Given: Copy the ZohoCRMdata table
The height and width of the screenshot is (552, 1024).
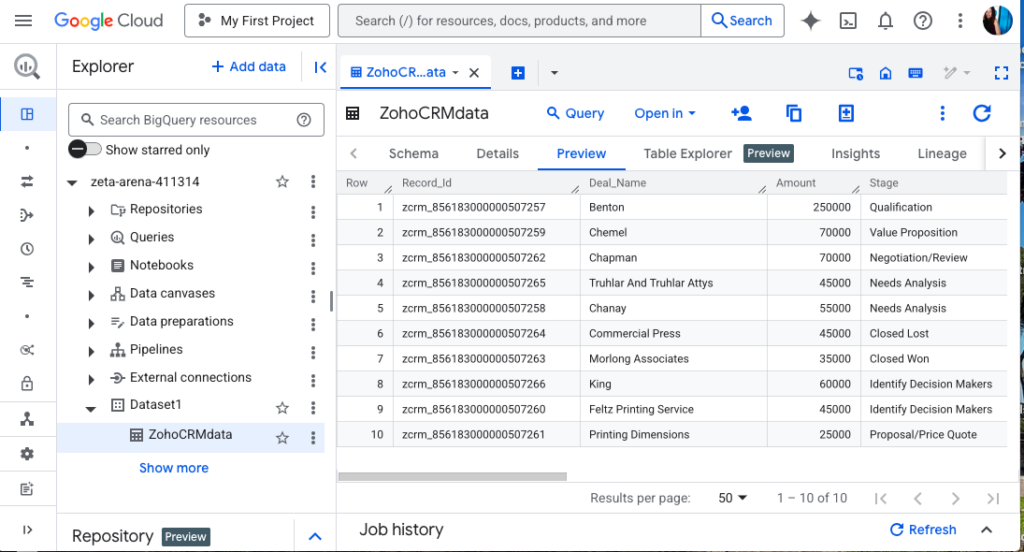Looking at the screenshot, I should 793,113.
